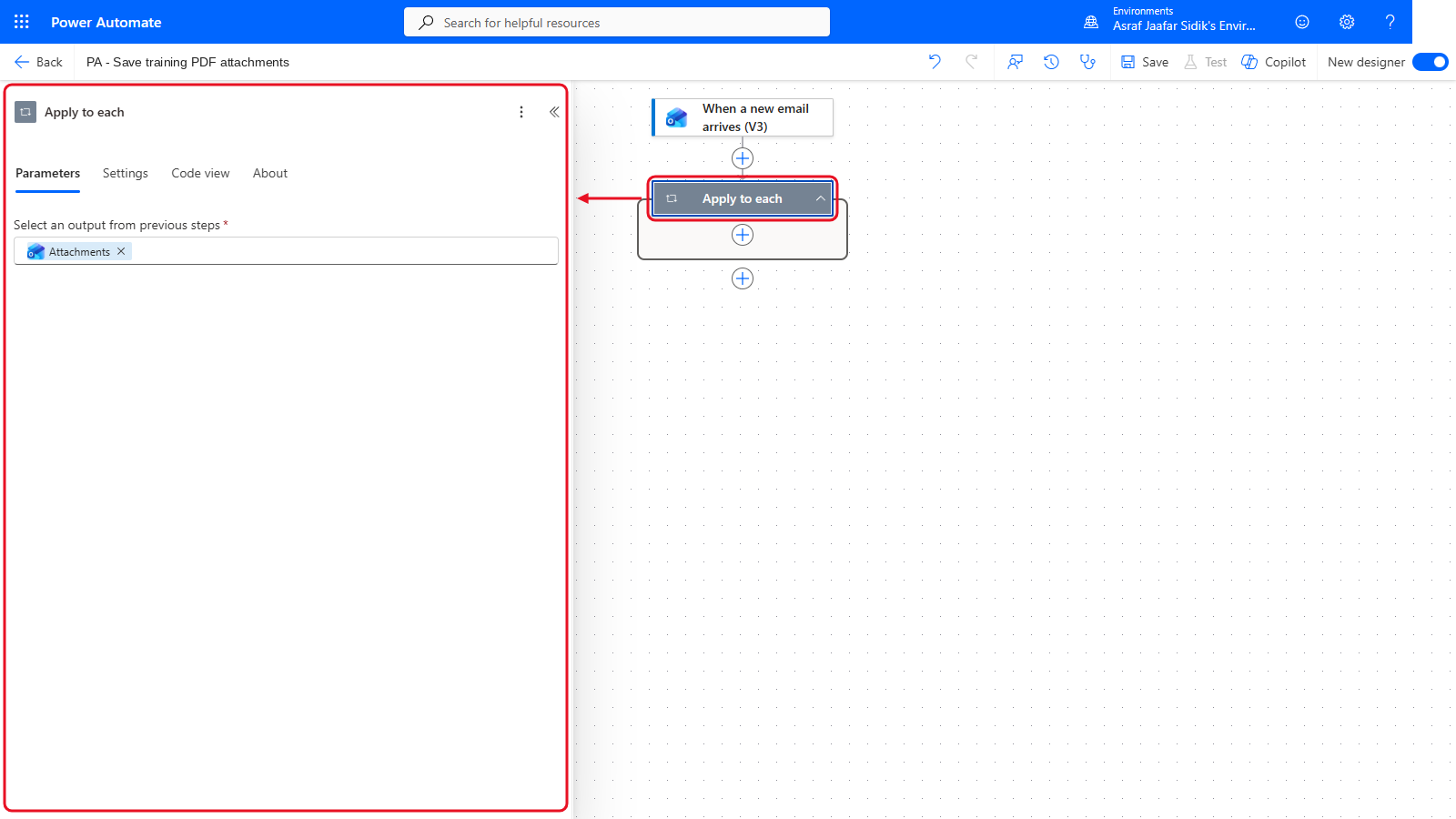Open version history clock icon
This screenshot has height=819, width=1456.
[x=1051, y=62]
